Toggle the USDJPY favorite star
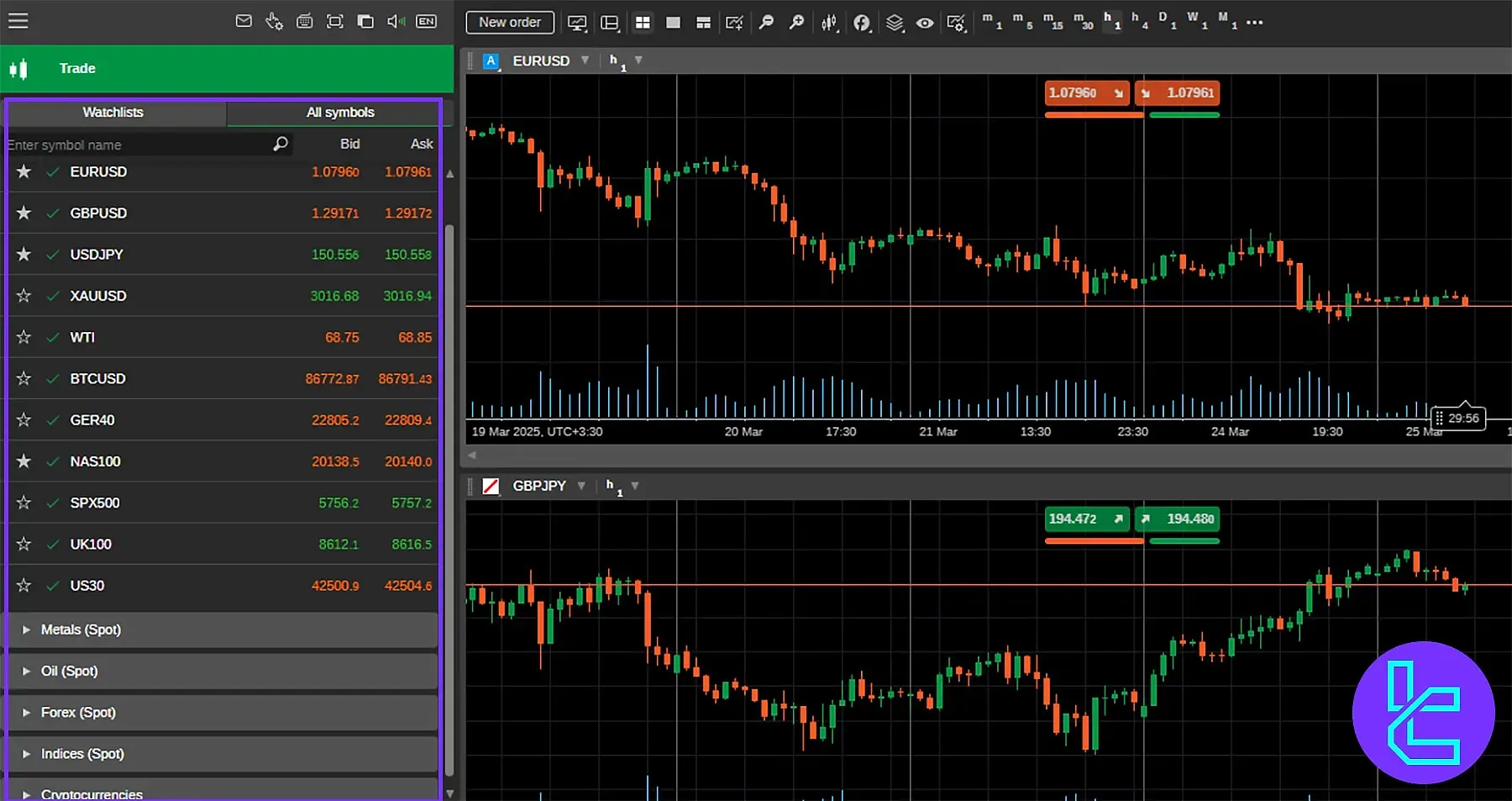The height and width of the screenshot is (801, 1512). click(24, 254)
